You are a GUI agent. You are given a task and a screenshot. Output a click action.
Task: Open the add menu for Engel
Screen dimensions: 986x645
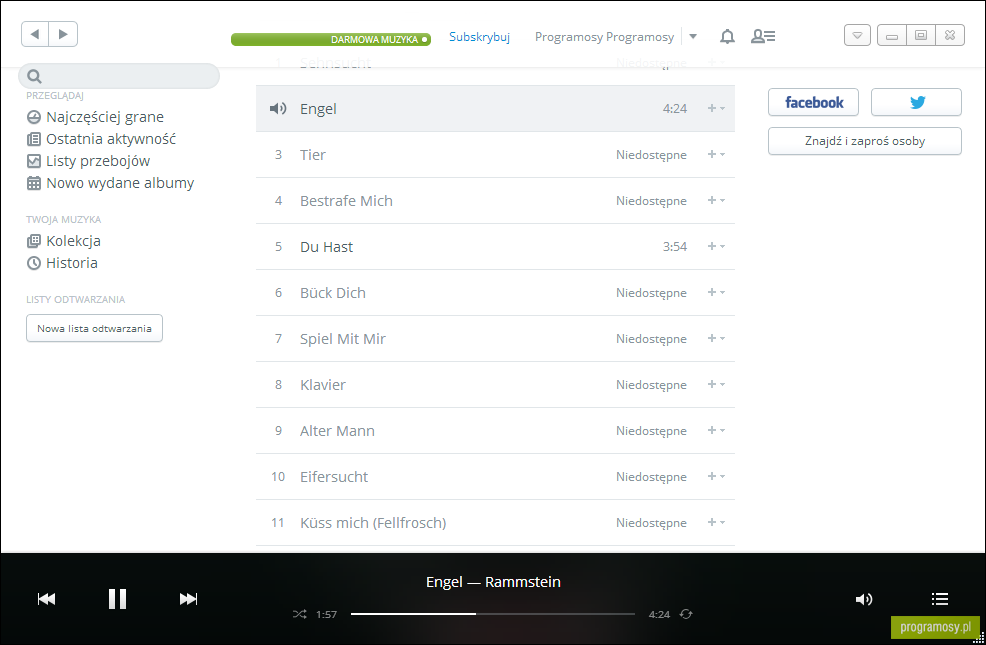[716, 108]
